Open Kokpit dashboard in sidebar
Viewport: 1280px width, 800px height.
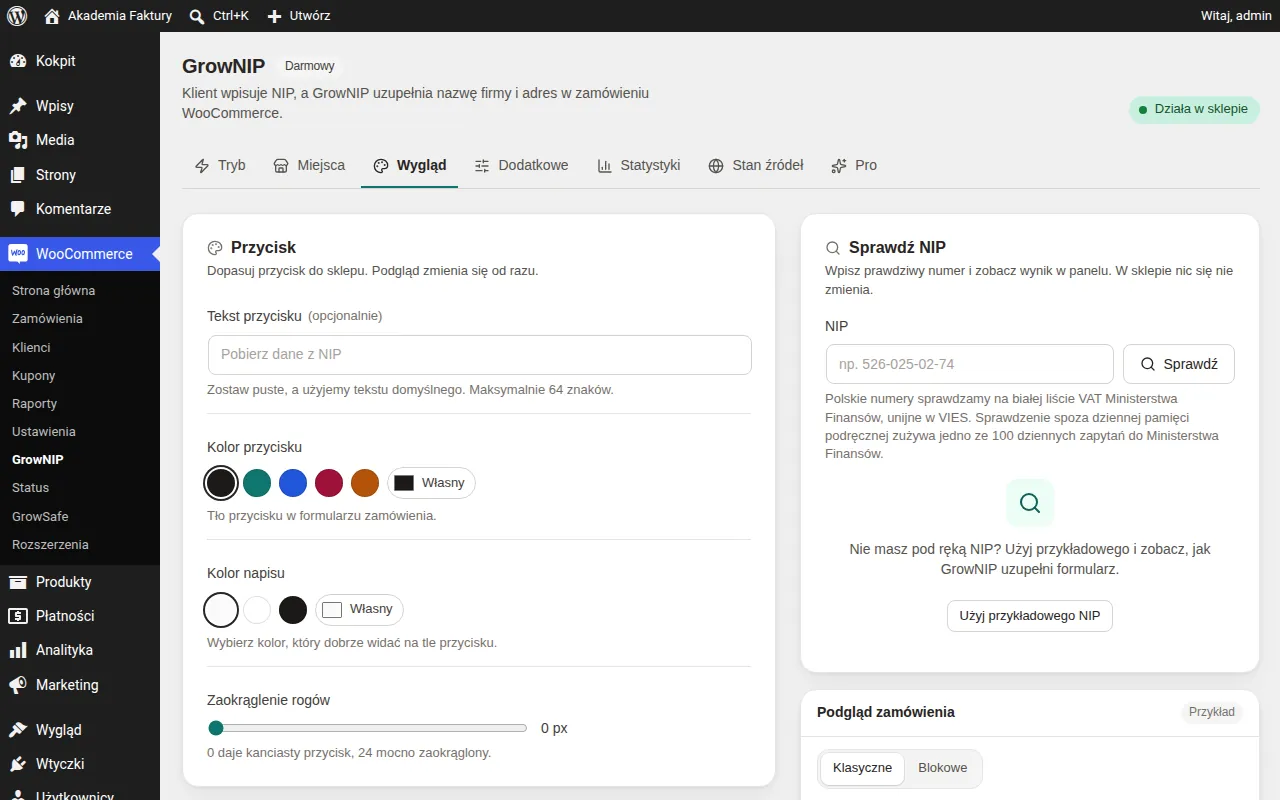[80, 61]
